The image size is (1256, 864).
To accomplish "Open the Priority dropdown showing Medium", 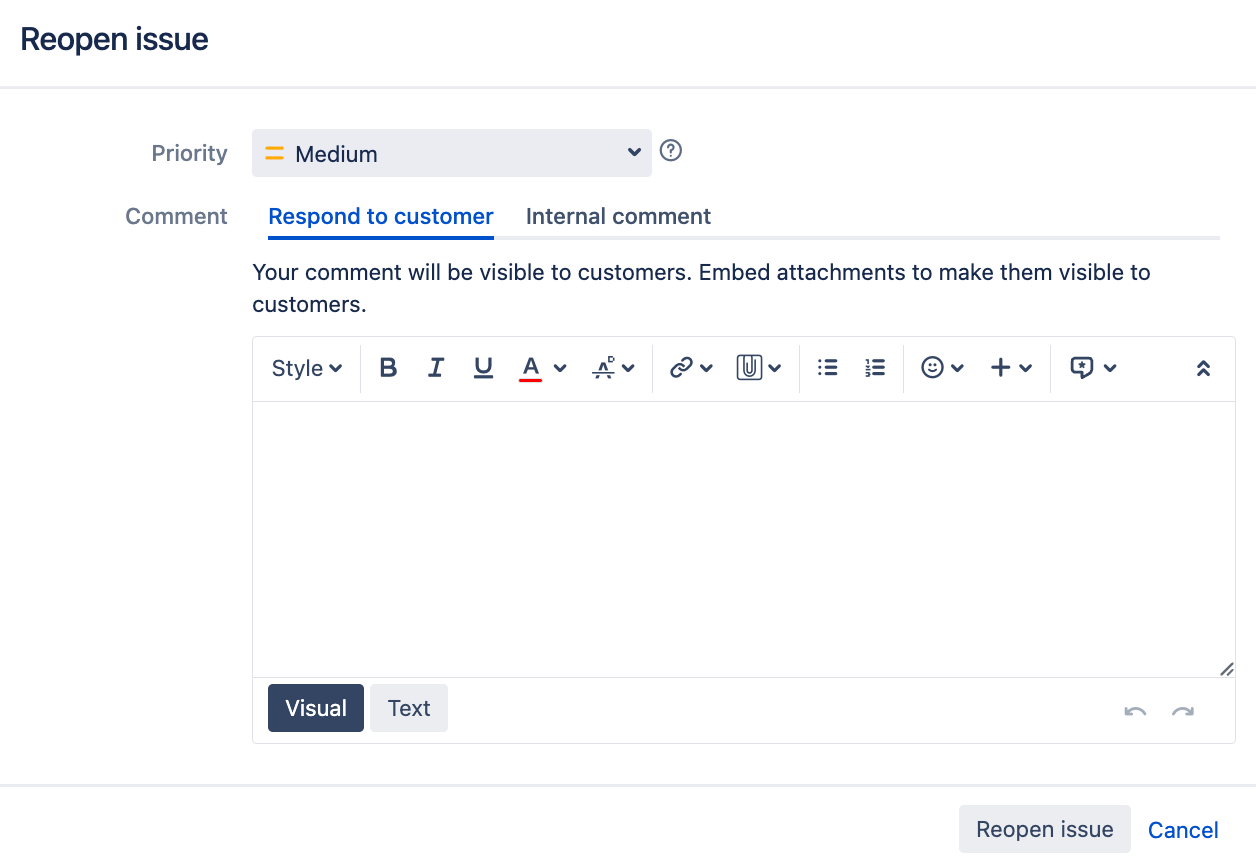I will (452, 153).
